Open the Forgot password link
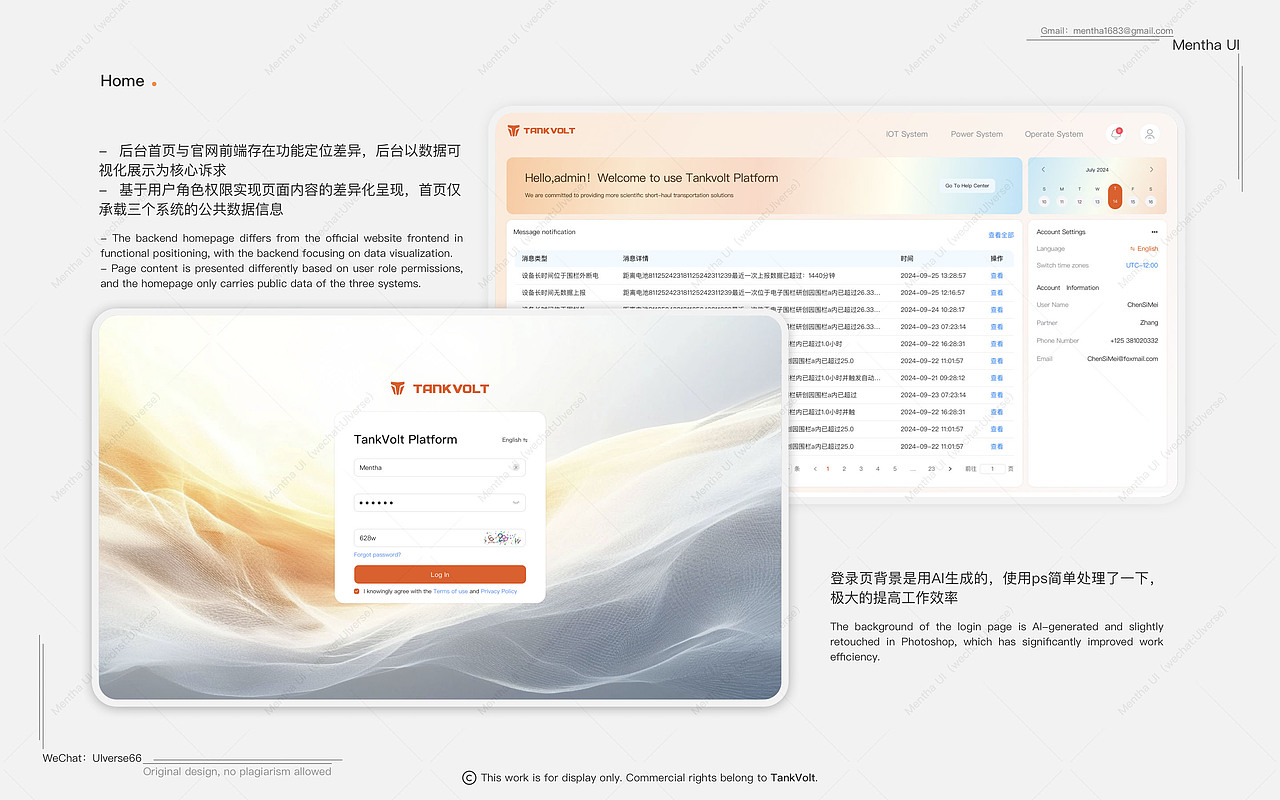The image size is (1280, 800). pos(377,555)
